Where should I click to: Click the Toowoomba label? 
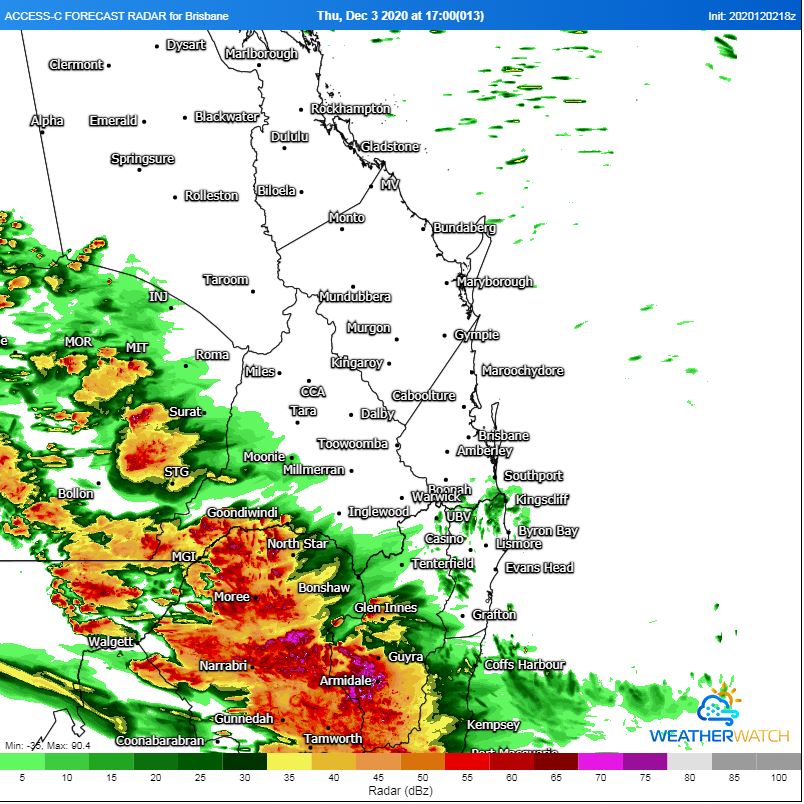click(x=353, y=444)
